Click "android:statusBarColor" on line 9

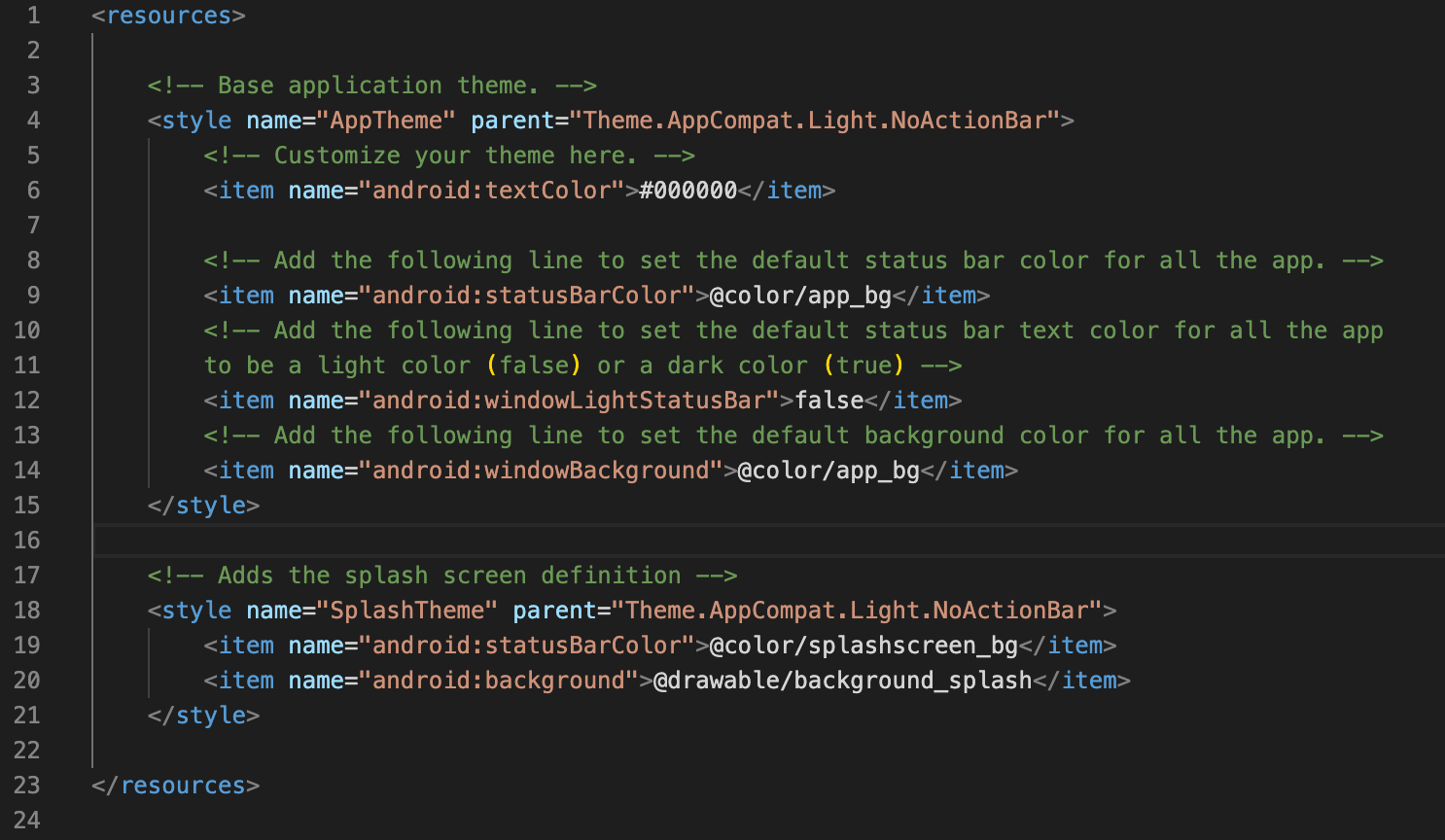527,296
